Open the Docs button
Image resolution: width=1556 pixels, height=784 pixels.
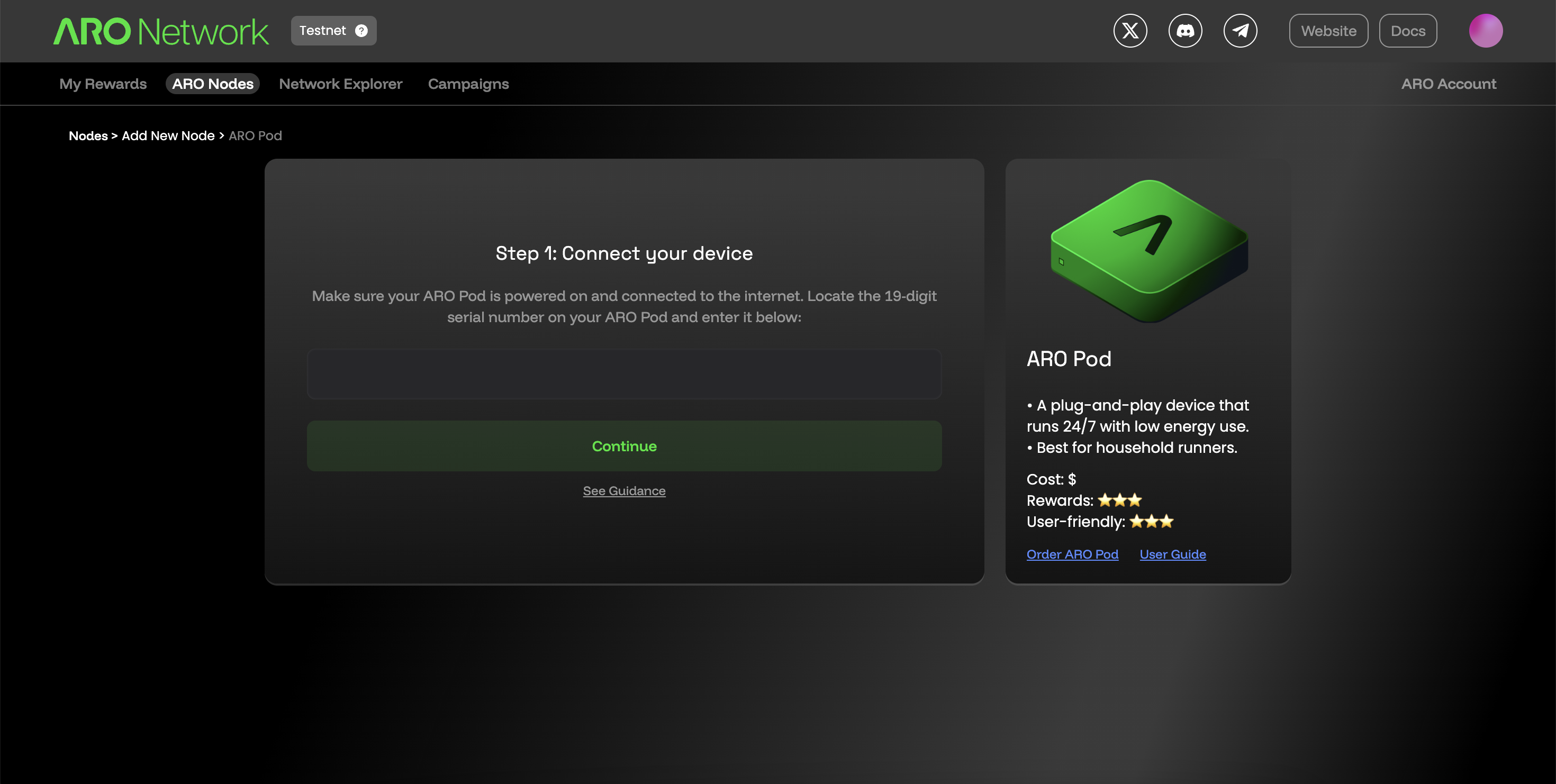tap(1407, 31)
